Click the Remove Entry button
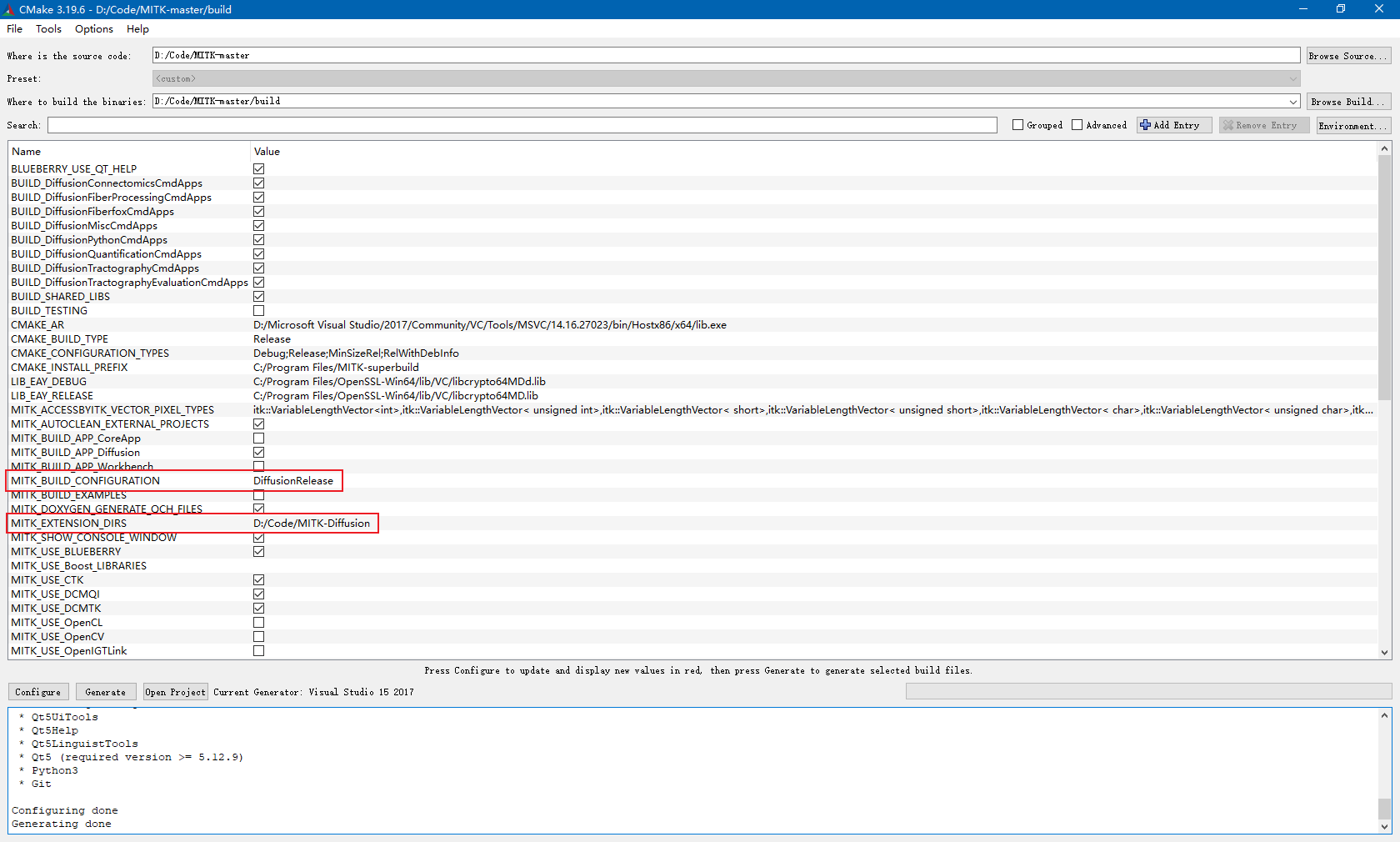The width and height of the screenshot is (1400, 842). tap(1264, 125)
